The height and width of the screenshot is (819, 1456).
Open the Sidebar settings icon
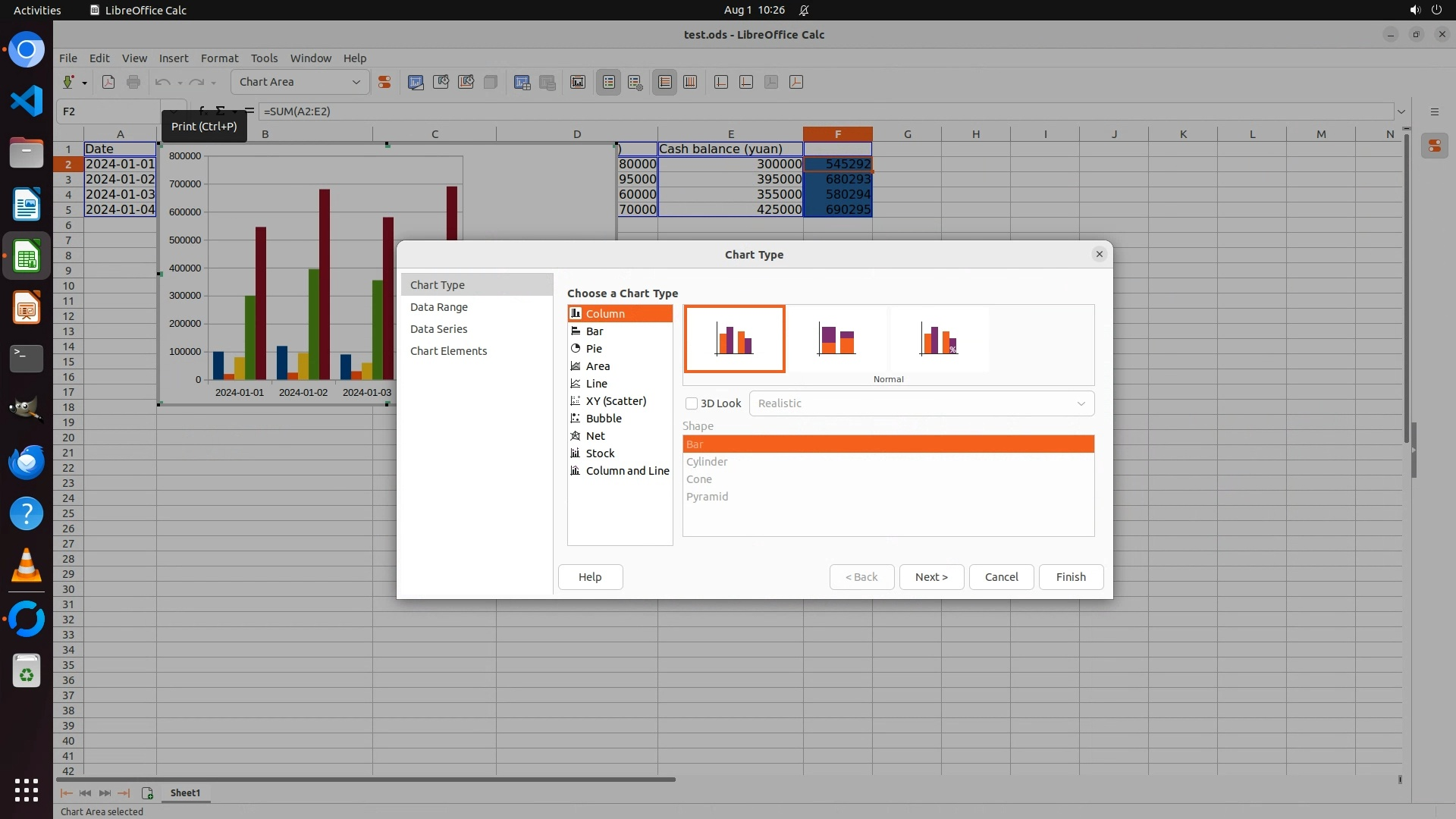click(1434, 111)
